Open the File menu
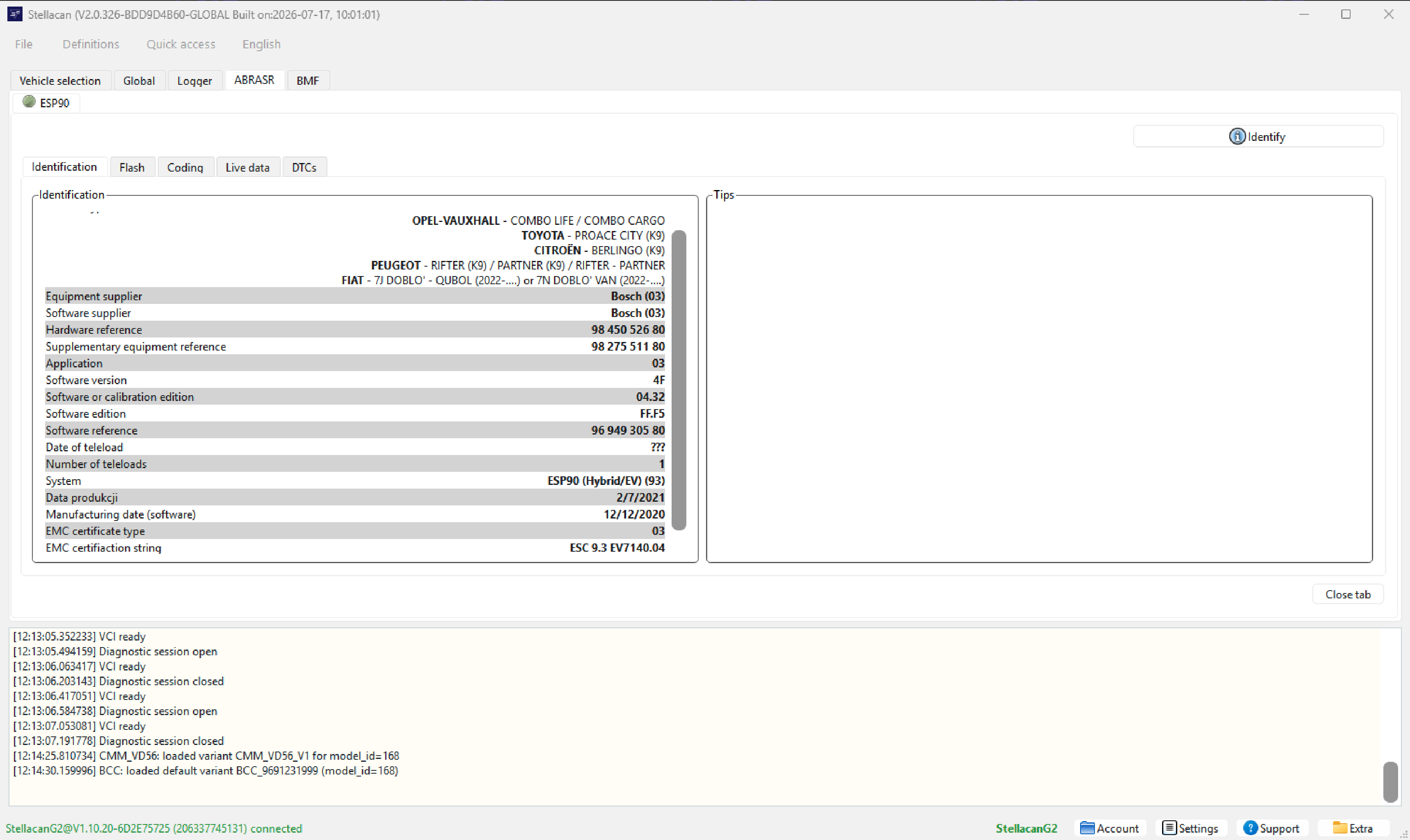Screen dimensions: 1410x840 tap(24, 44)
